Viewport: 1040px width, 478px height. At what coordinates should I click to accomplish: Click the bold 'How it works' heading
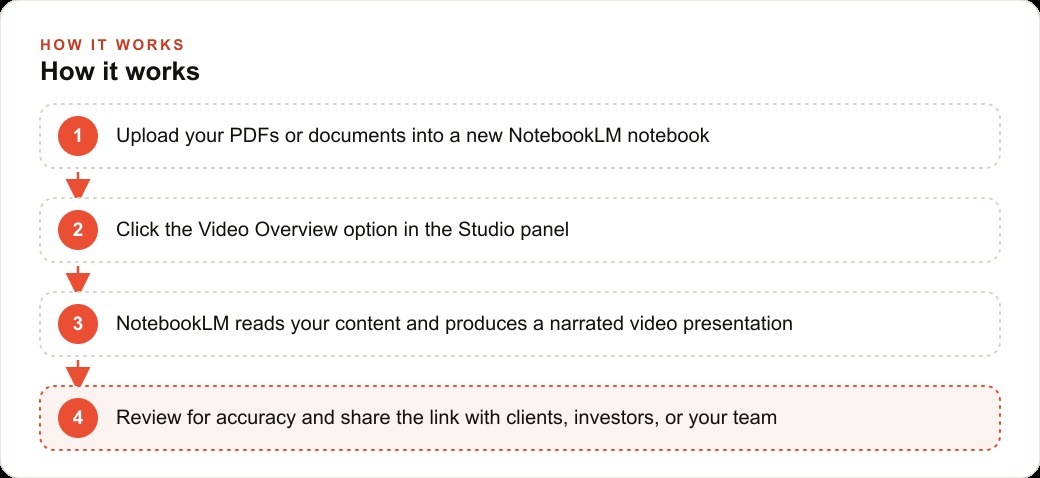pos(120,72)
